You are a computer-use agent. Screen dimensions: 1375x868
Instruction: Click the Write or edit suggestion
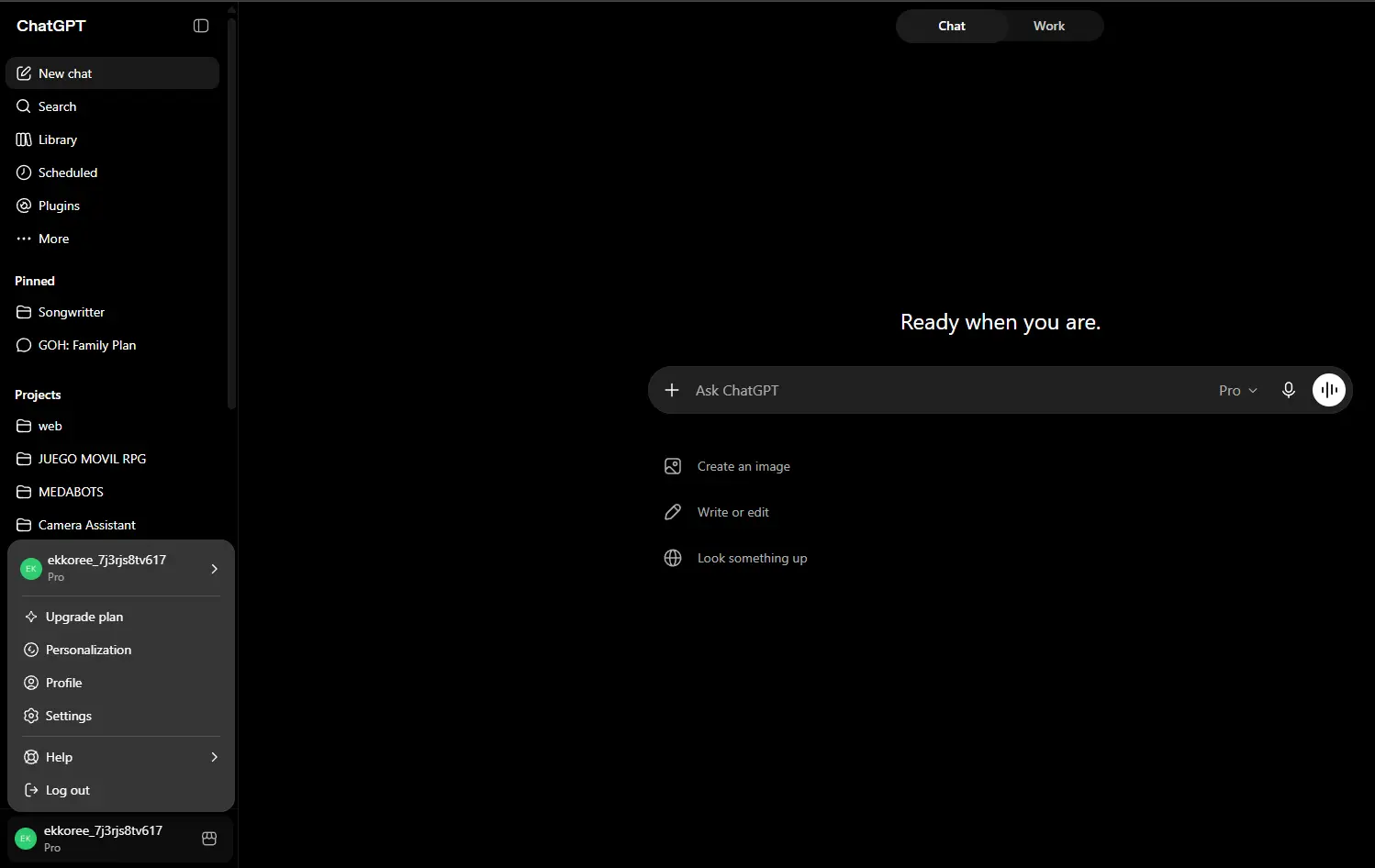coord(716,512)
